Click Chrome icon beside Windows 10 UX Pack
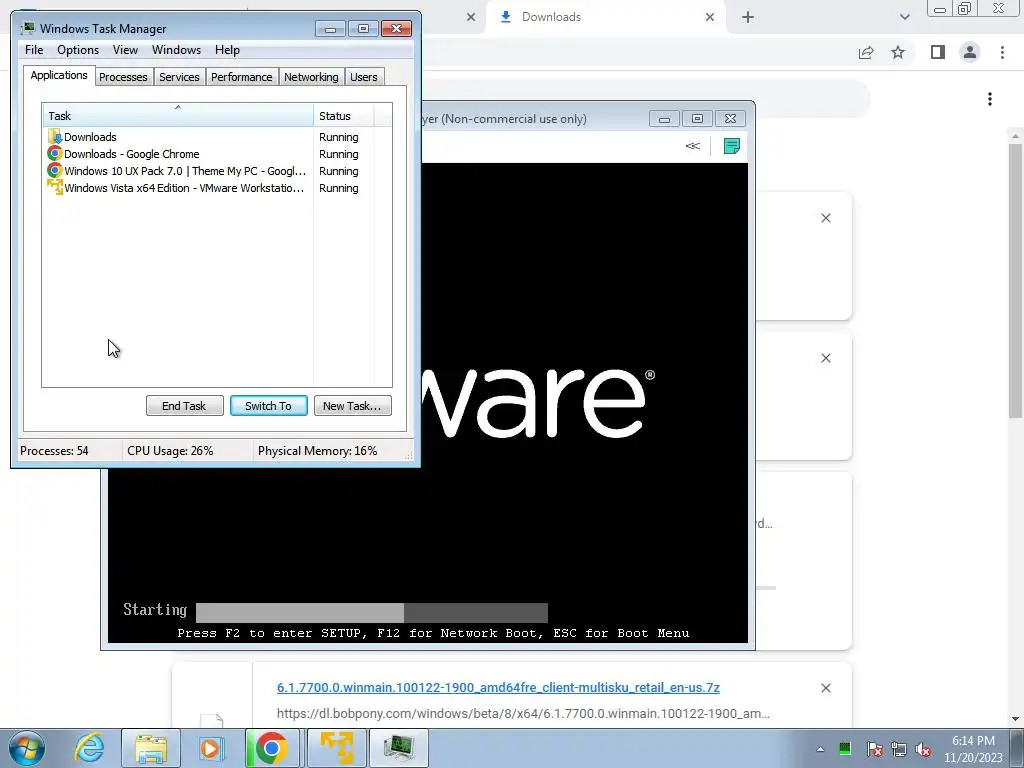The width and height of the screenshot is (1024, 768). (x=55, y=170)
